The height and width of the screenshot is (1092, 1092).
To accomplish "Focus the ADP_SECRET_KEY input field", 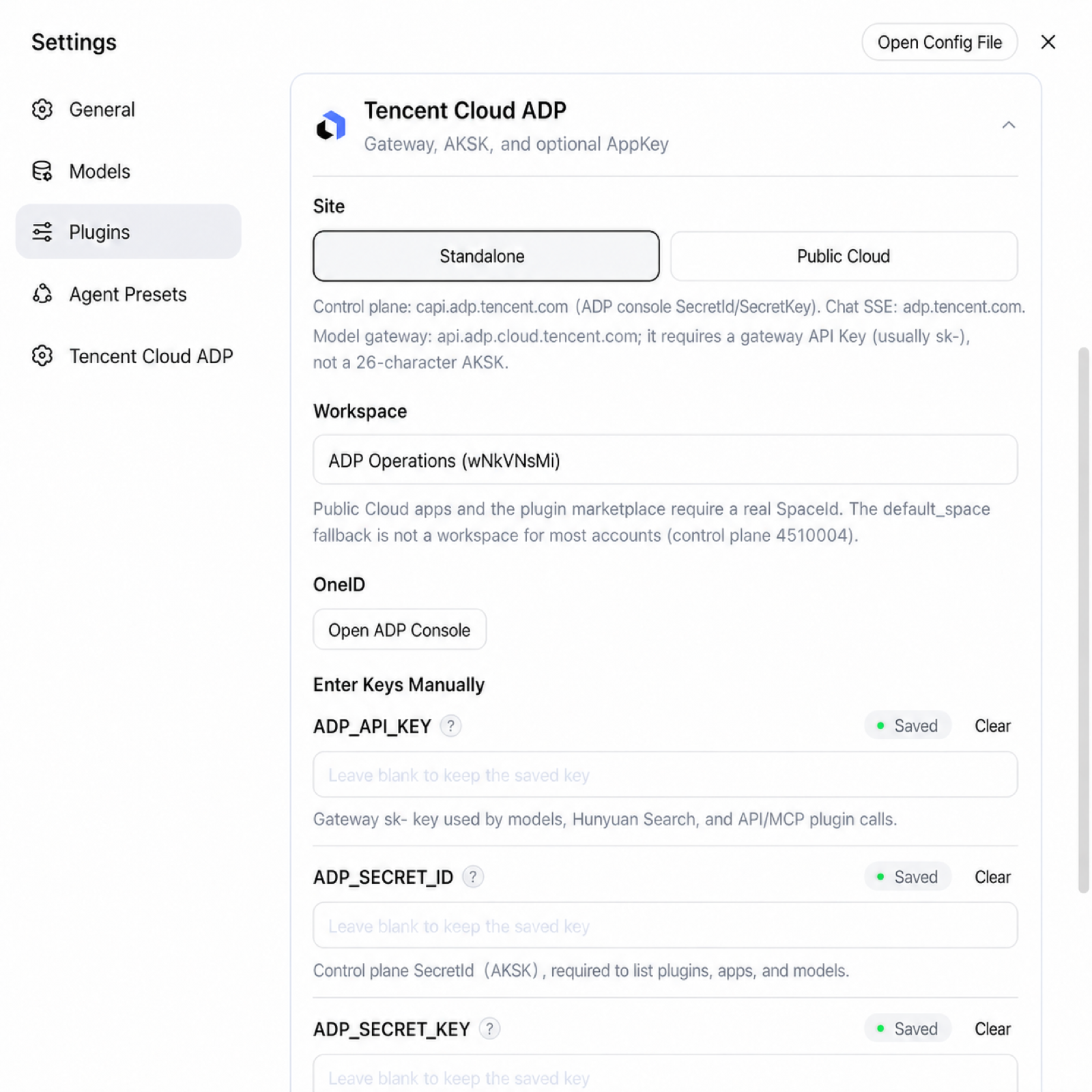I will (x=665, y=1074).
